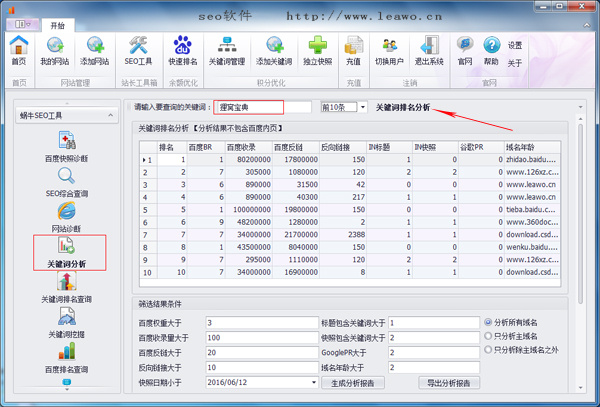Select 百度快照诊断 in the sidebar
The image size is (600, 407).
[67, 147]
